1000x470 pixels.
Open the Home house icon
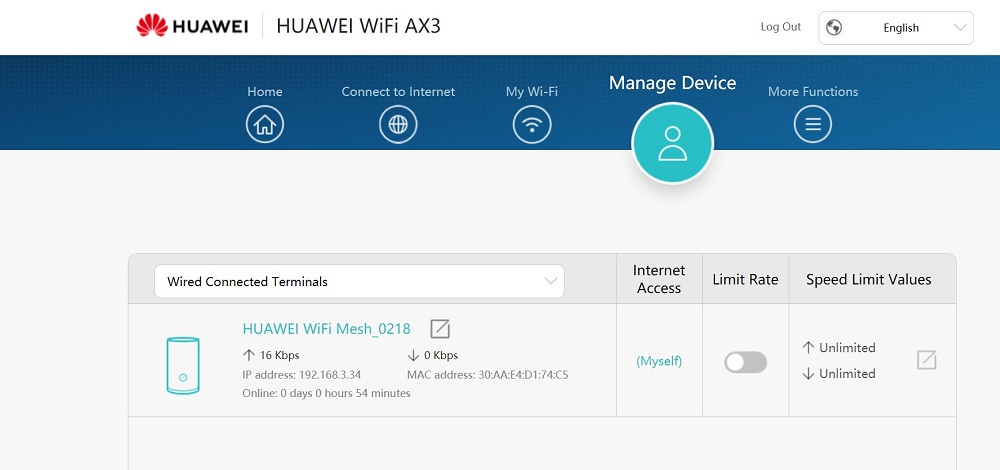[x=265, y=124]
